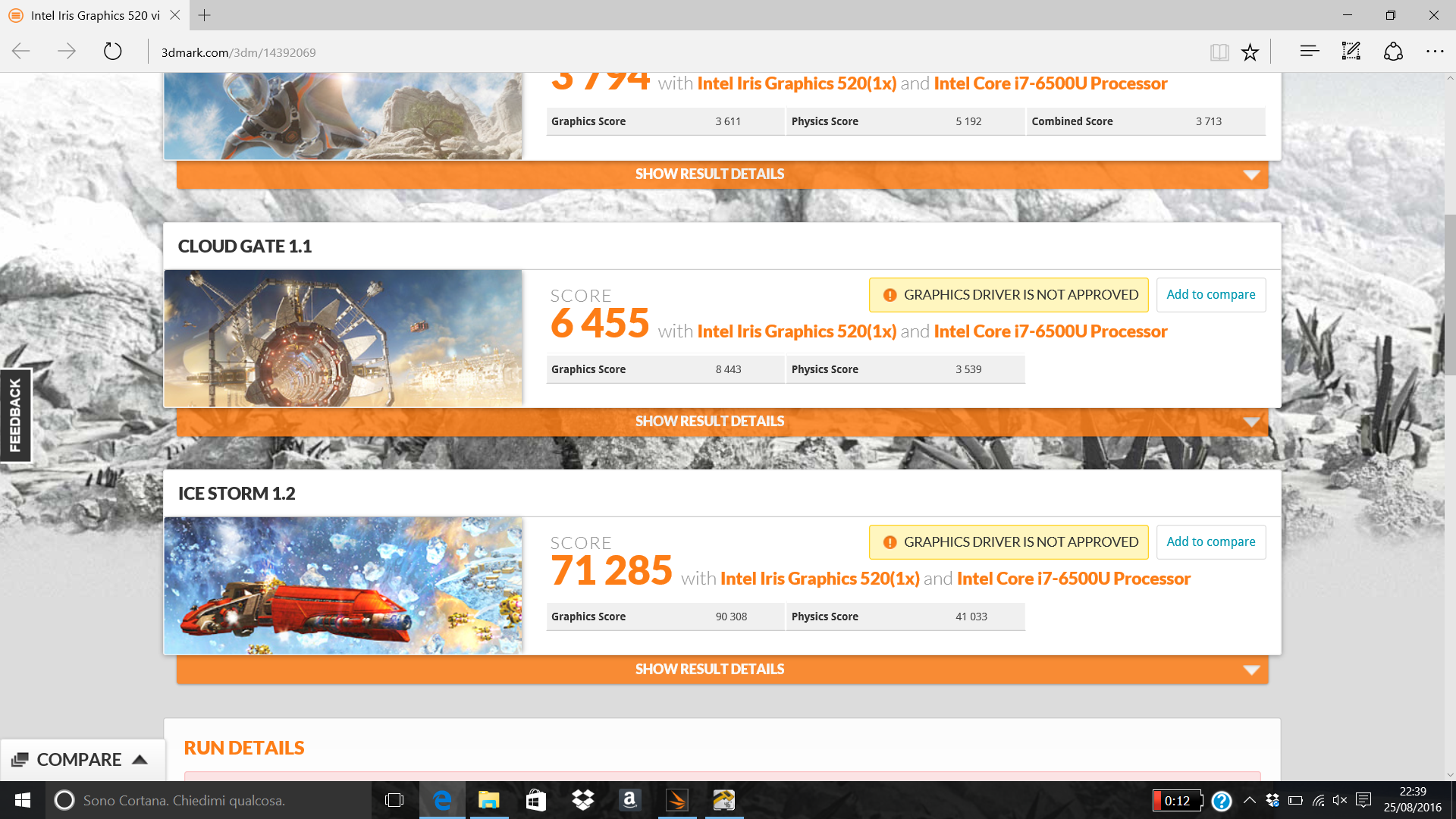The image size is (1456, 819).
Task: Go back to the previous page
Action: [x=21, y=52]
